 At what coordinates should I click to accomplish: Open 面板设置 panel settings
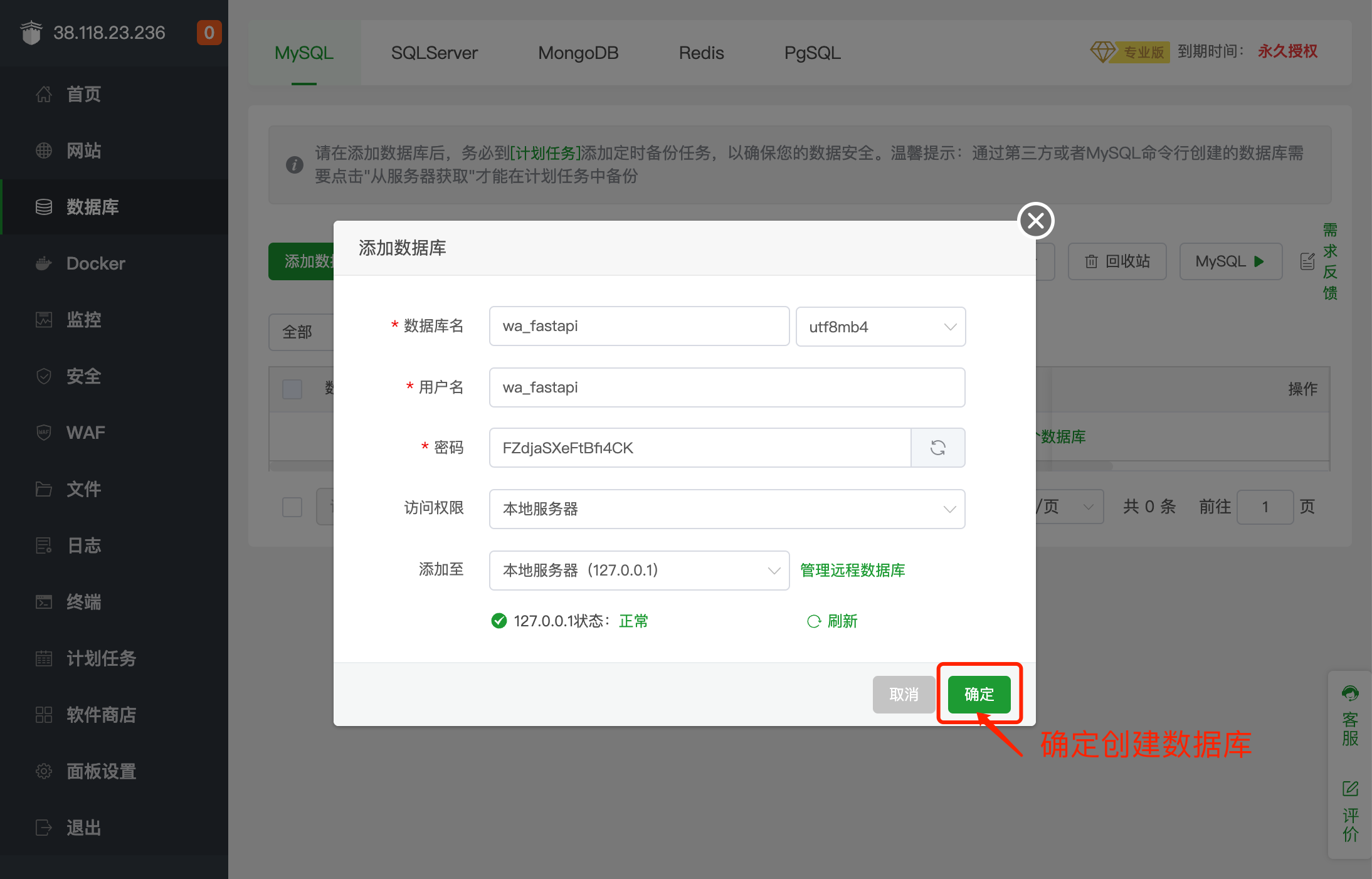[x=114, y=771]
